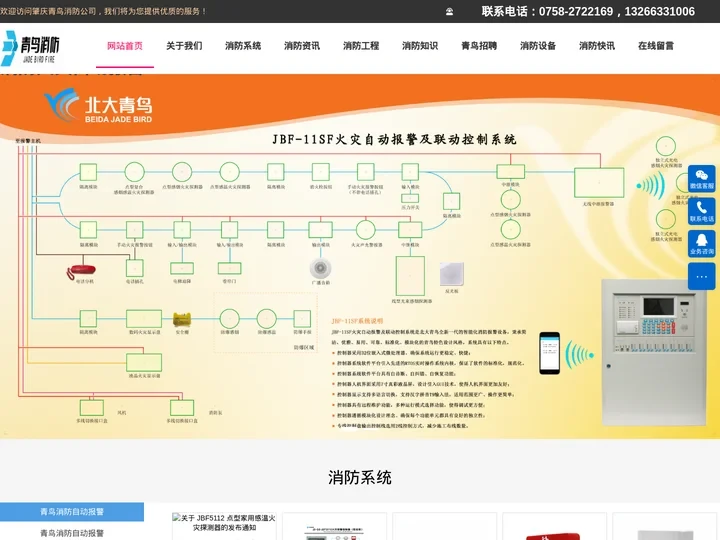Image resolution: width=720 pixels, height=540 pixels.
Task: Click the 联系电话 floating phone button
Action: pos(701,211)
